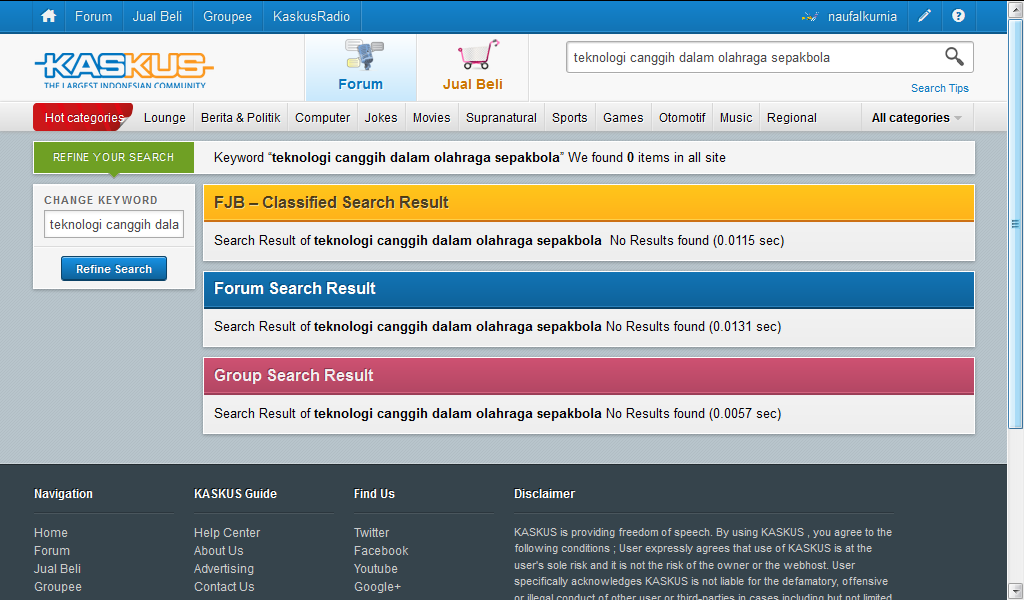Open Home in footer Navigation
This screenshot has width=1024, height=600.
pos(51,533)
